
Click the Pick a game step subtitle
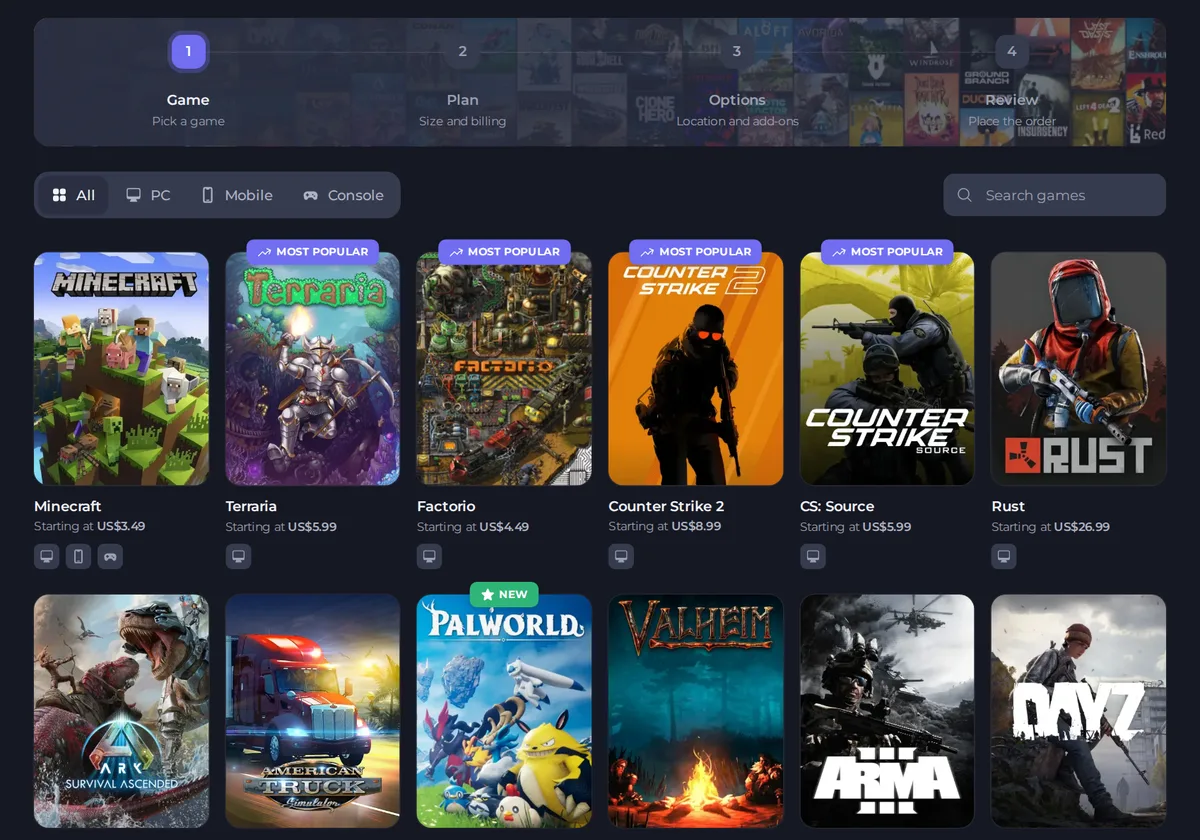[x=188, y=121]
